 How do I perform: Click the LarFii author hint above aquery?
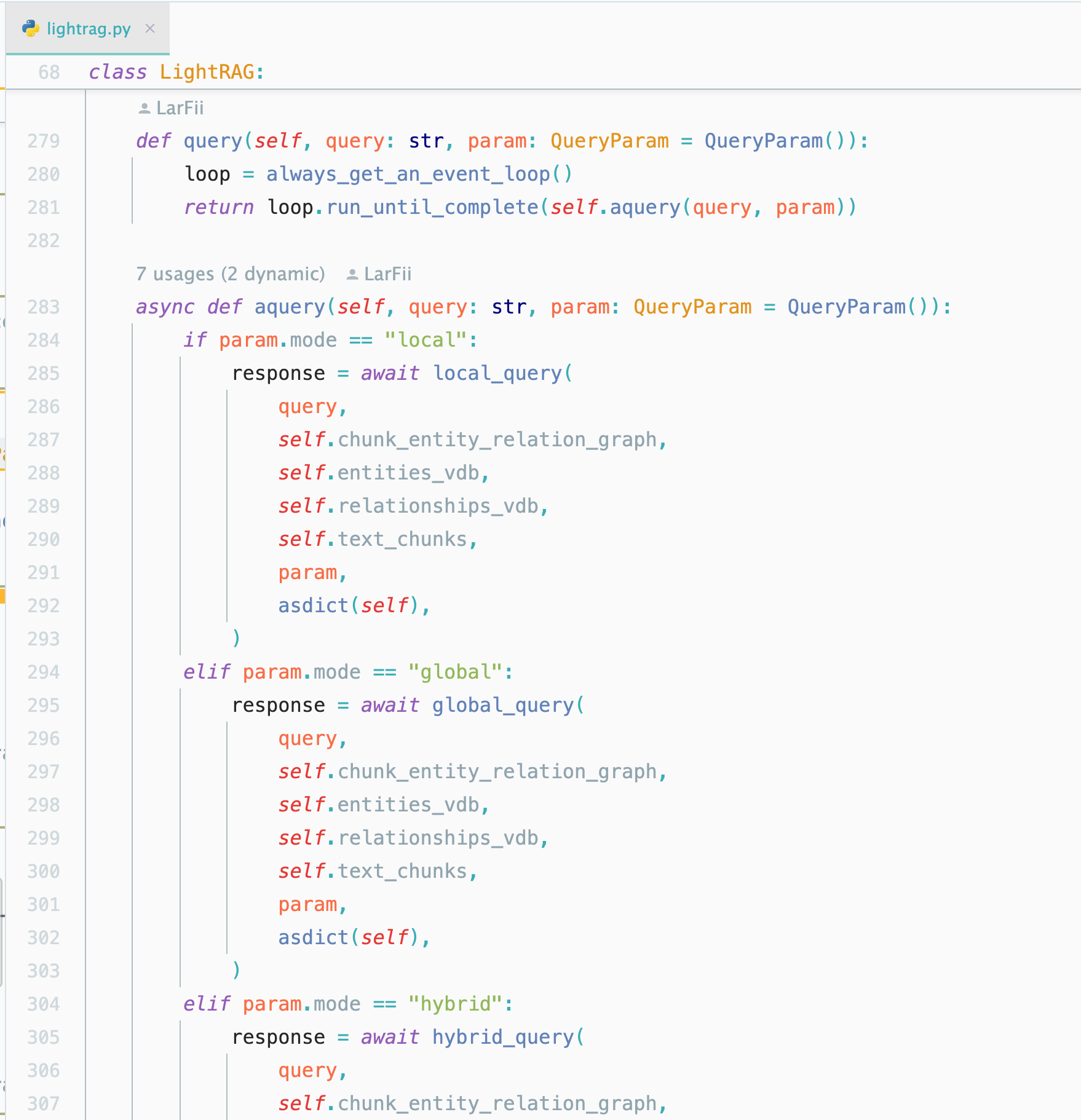point(387,274)
